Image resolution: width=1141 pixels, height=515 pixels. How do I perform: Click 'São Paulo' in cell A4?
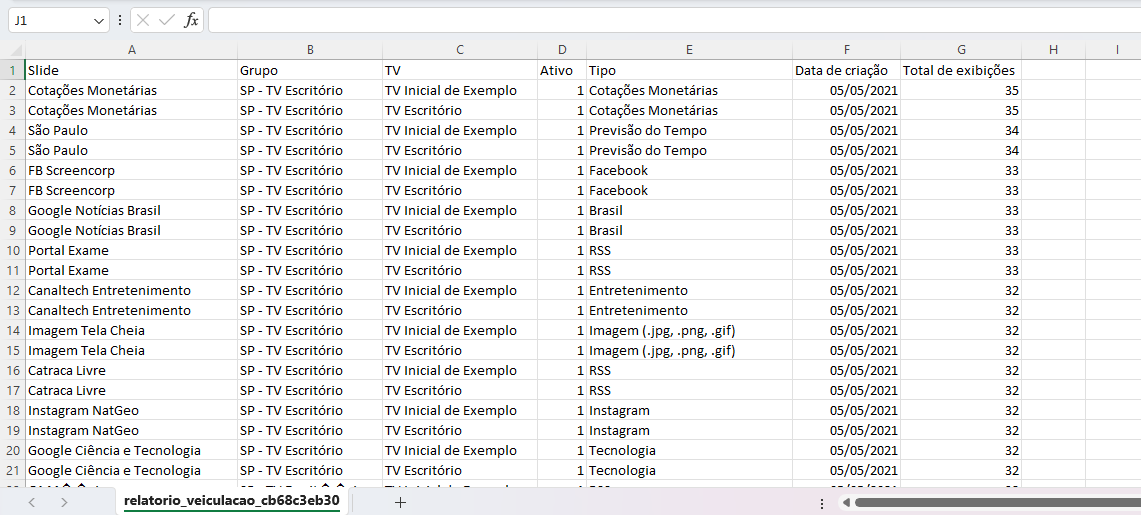[57, 131]
